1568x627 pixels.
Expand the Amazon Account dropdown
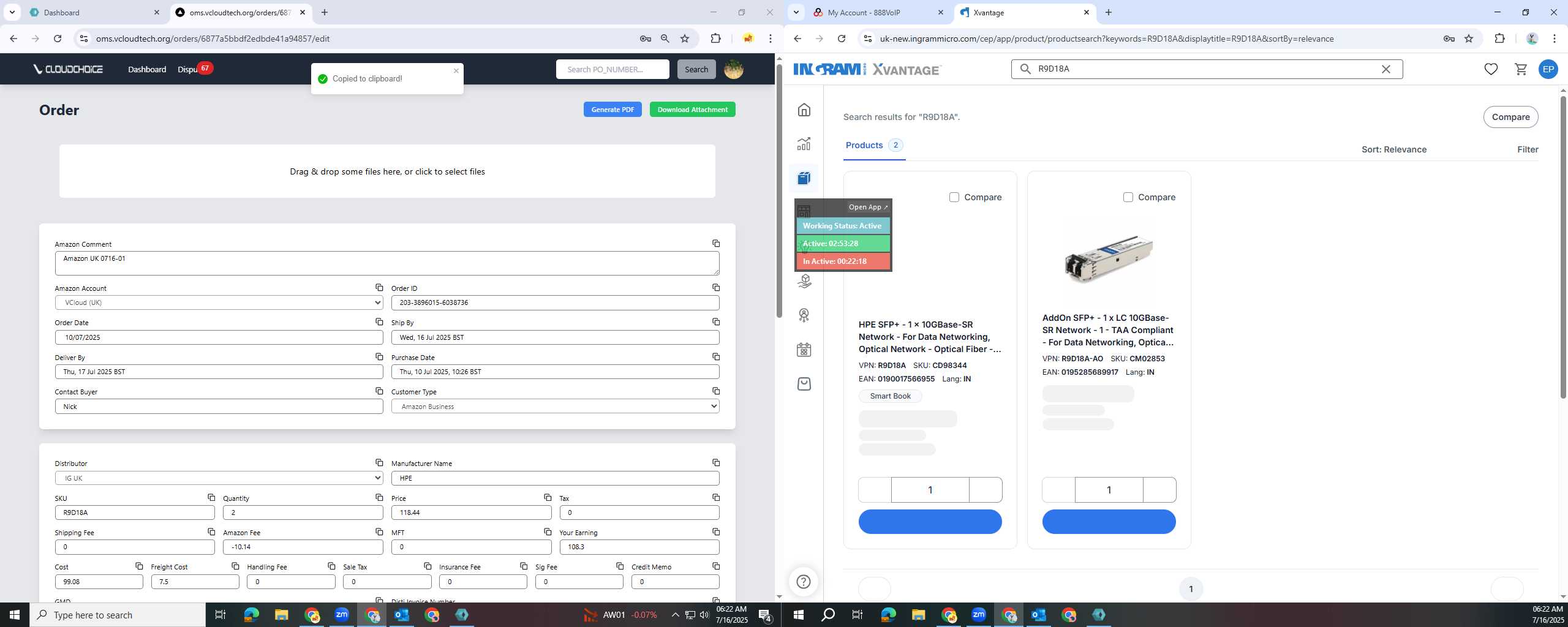click(x=219, y=302)
